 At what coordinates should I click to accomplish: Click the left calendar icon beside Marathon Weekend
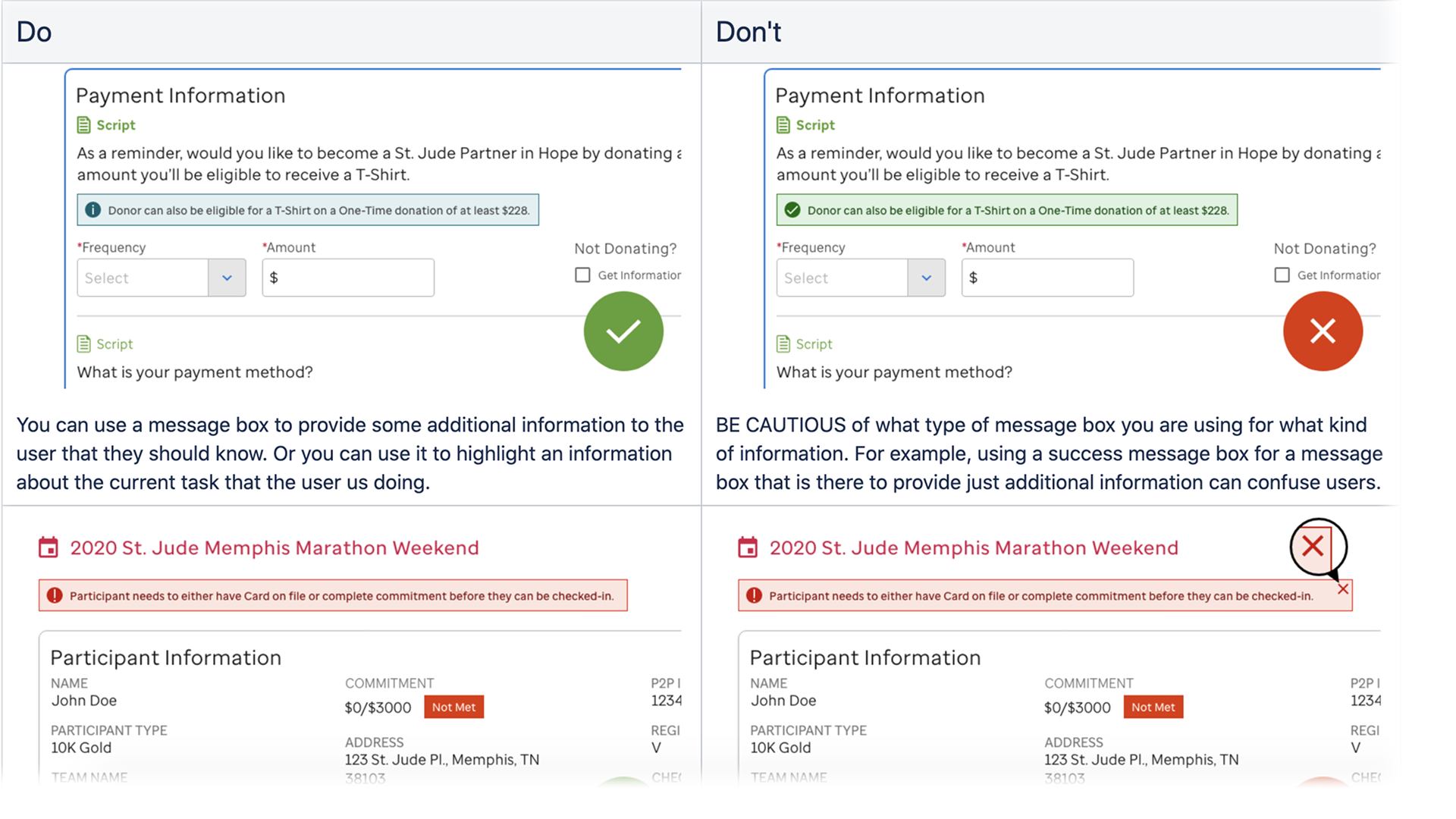coord(49,548)
